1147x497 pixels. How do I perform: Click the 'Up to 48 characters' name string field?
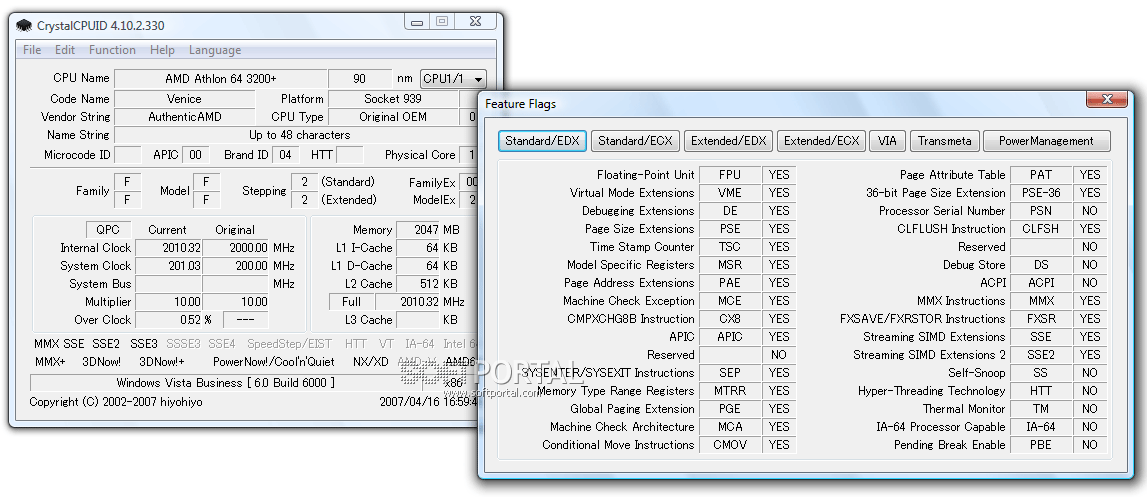click(297, 135)
